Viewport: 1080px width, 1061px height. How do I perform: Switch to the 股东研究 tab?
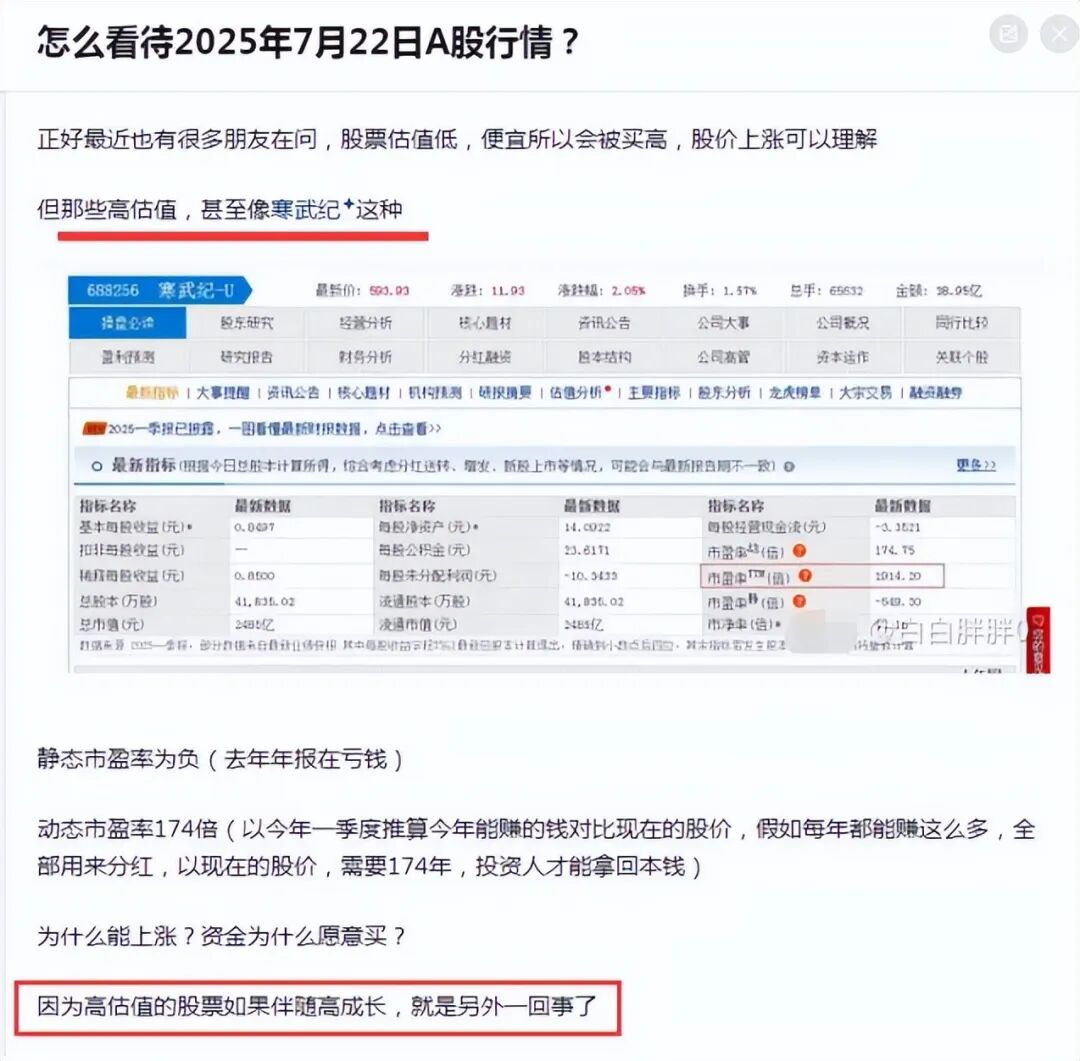tap(247, 322)
